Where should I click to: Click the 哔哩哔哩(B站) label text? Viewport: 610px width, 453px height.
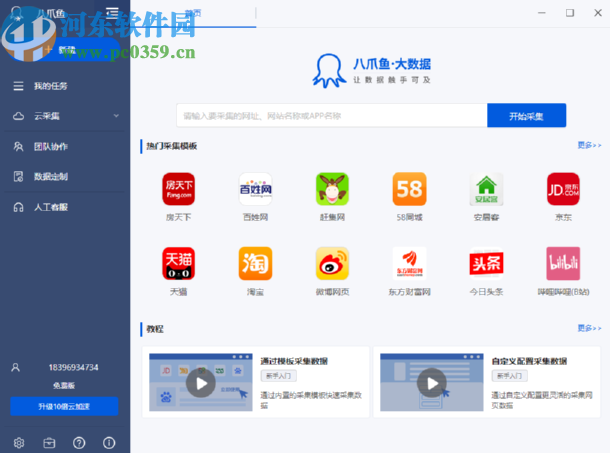(563, 292)
